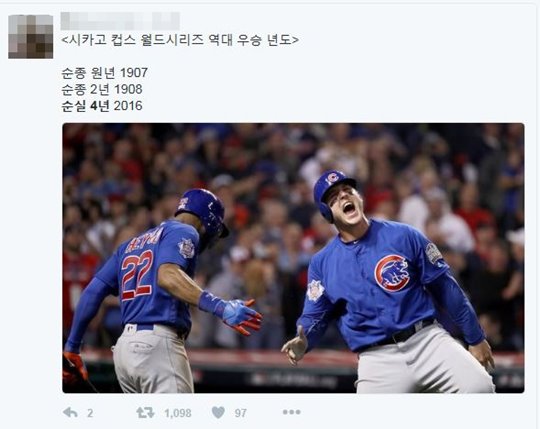
Task: Open more options via the ellipsis icon
Action: click(x=291, y=412)
